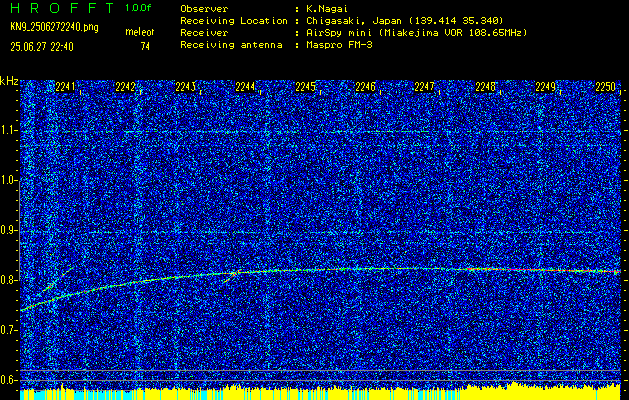Click the 2241 time marker

click(65, 87)
